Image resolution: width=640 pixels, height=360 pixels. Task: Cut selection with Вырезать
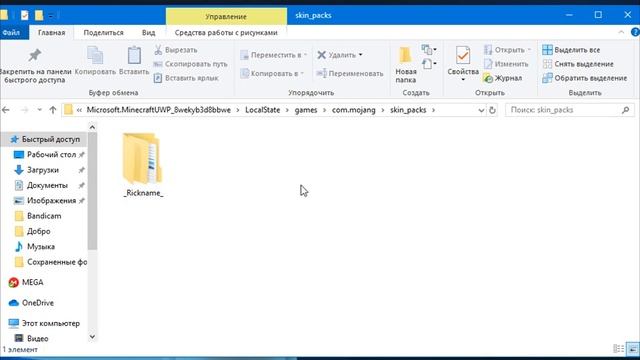click(x=176, y=50)
